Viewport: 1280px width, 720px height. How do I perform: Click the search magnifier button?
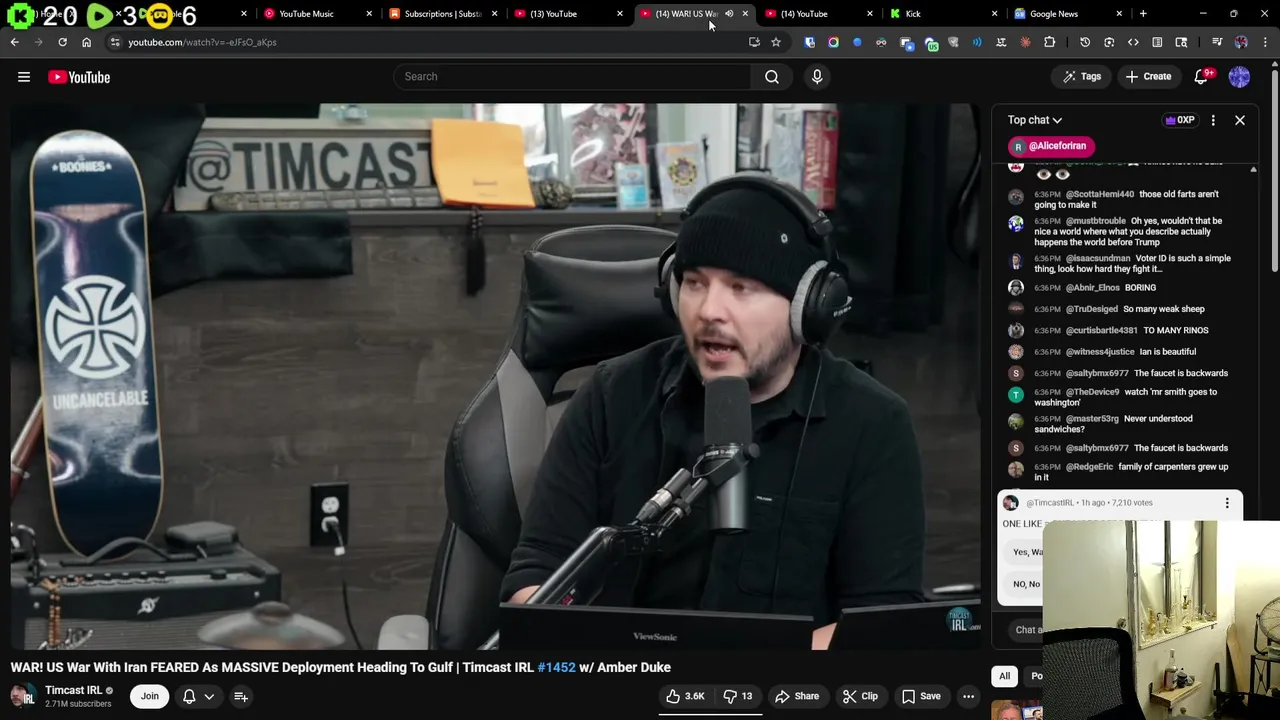(772, 76)
